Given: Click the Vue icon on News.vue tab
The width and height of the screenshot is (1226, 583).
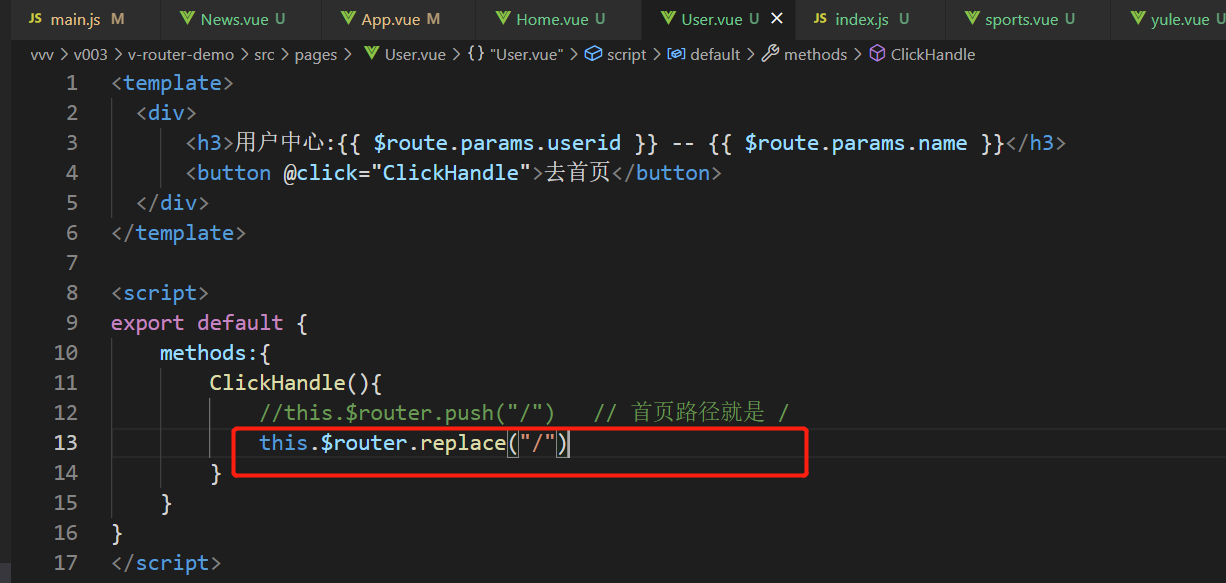Looking at the screenshot, I should [187, 19].
